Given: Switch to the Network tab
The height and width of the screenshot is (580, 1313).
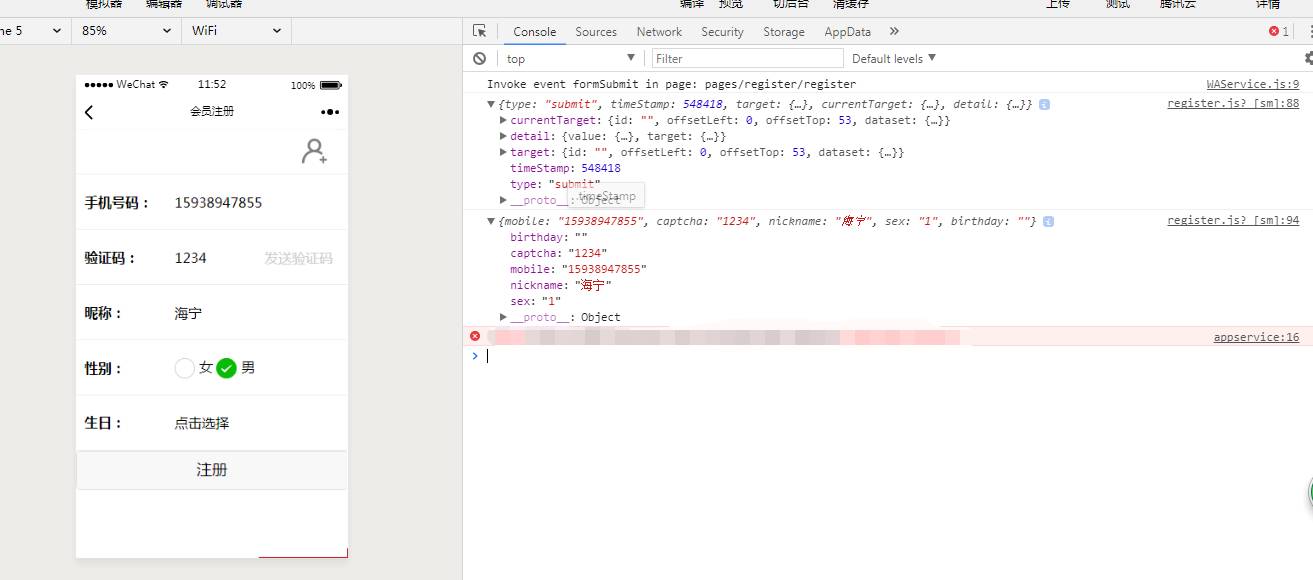Looking at the screenshot, I should tap(659, 32).
